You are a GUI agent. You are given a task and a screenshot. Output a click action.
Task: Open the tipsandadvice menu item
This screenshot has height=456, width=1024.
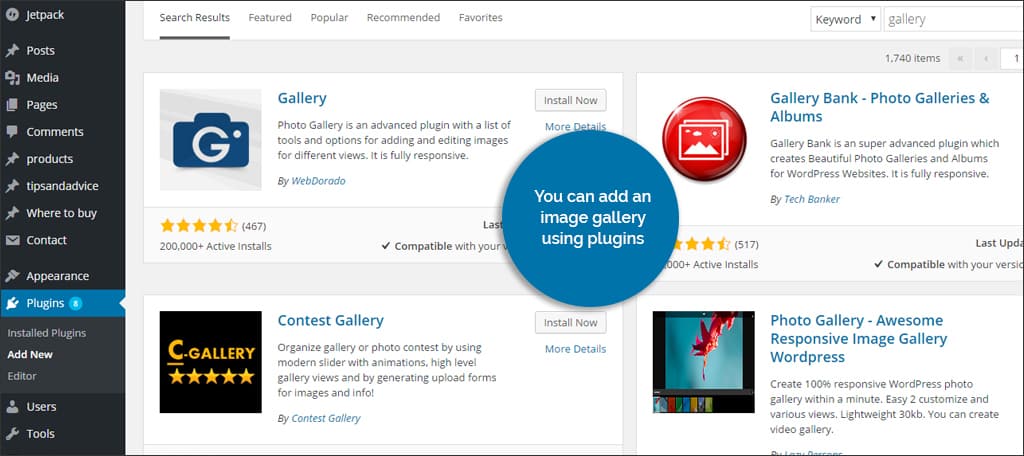[x=62, y=186]
